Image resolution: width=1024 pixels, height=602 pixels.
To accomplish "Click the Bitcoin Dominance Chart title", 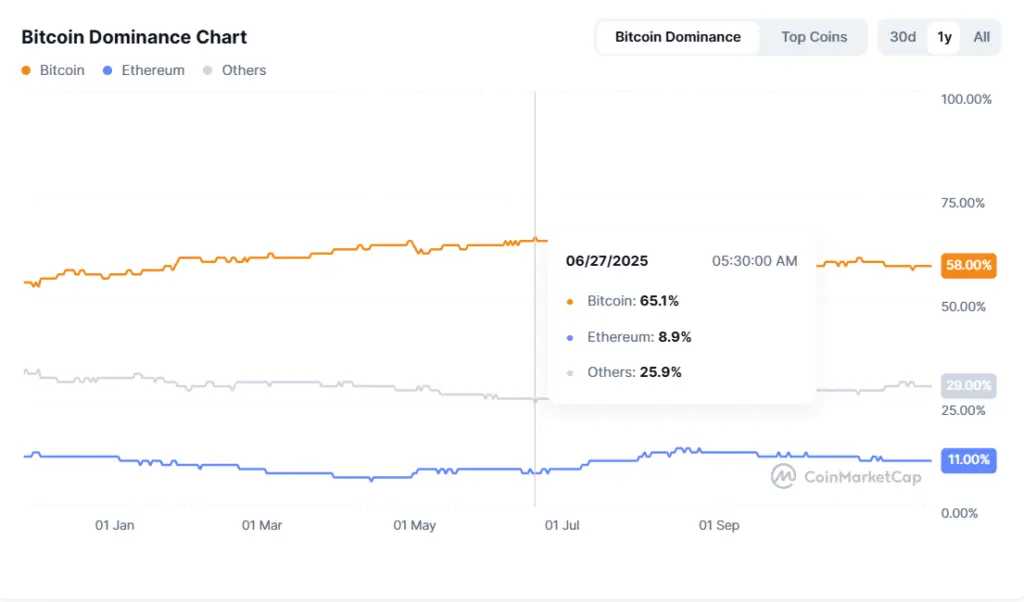I will click(x=133, y=37).
